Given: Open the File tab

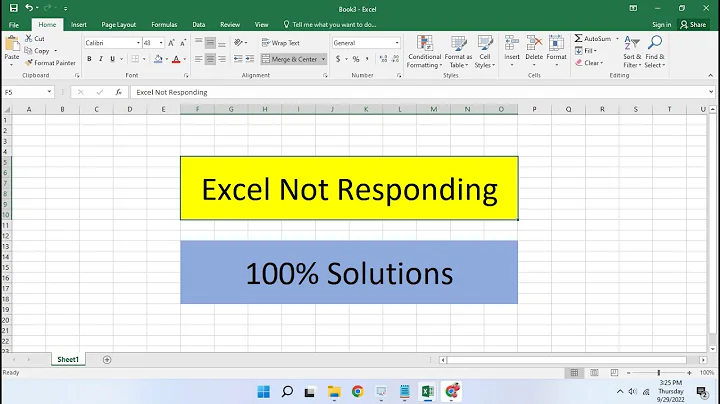Looking at the screenshot, I should 14,24.
